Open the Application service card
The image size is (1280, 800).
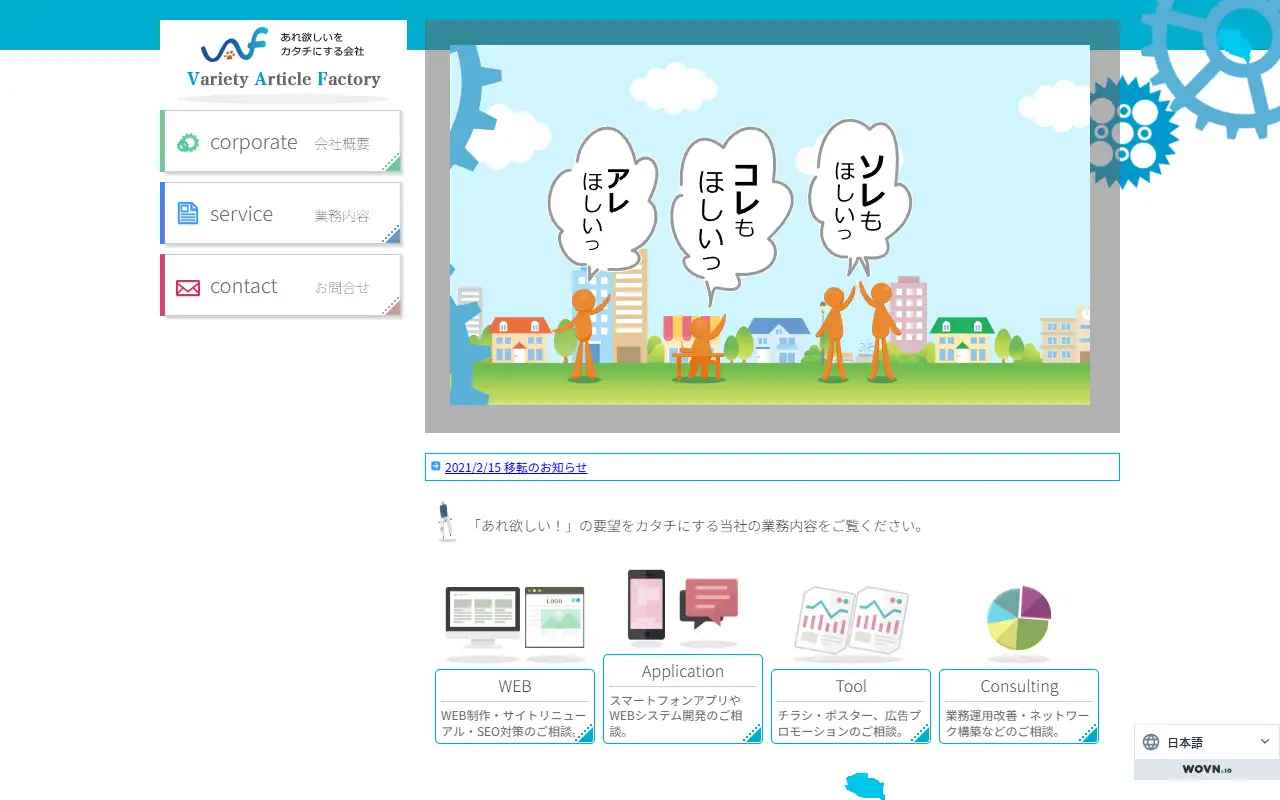pyautogui.click(x=683, y=699)
